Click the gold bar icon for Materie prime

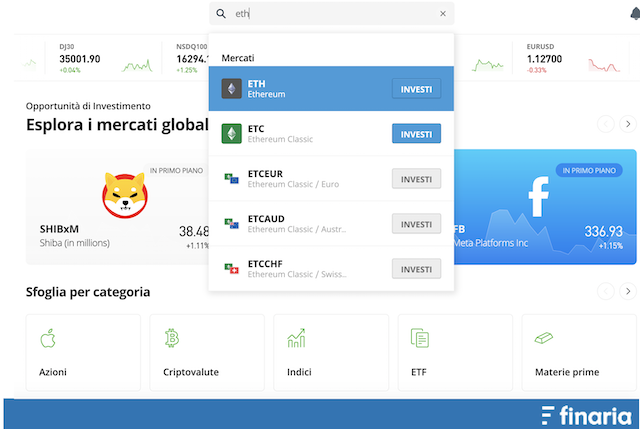(544, 338)
